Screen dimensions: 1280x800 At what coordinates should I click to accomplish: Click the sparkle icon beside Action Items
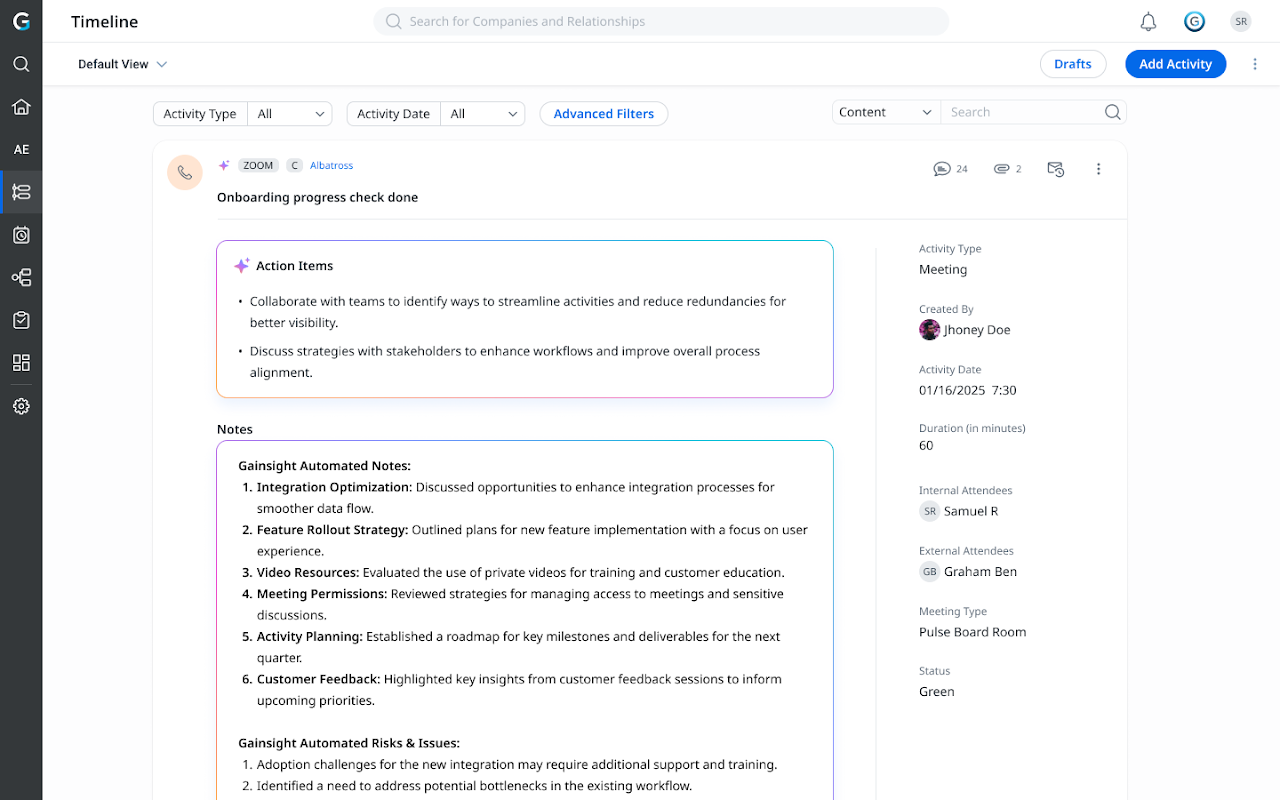242,266
